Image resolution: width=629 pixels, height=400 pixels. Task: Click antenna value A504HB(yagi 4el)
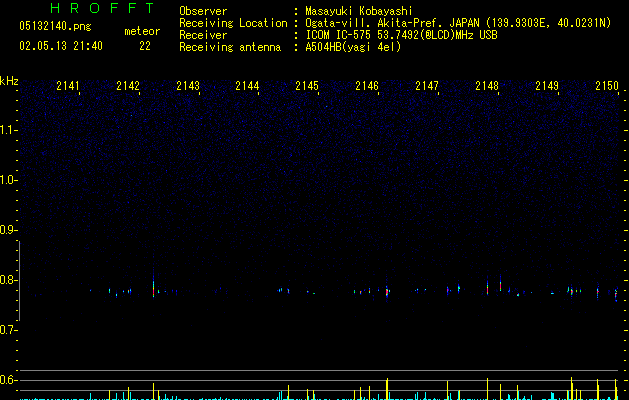click(353, 47)
